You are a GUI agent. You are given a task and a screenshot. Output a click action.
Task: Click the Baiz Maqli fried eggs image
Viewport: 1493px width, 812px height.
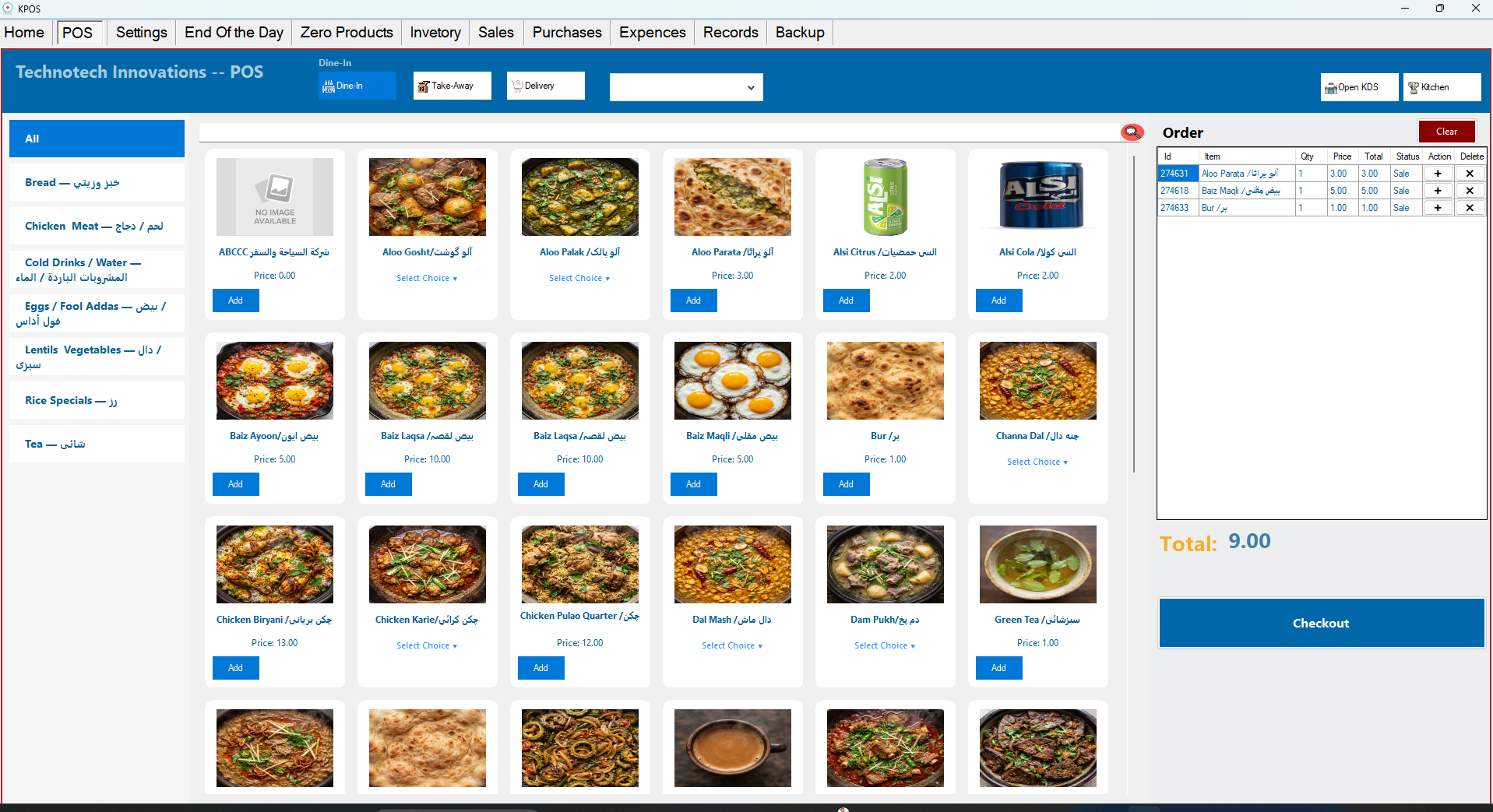(733, 381)
